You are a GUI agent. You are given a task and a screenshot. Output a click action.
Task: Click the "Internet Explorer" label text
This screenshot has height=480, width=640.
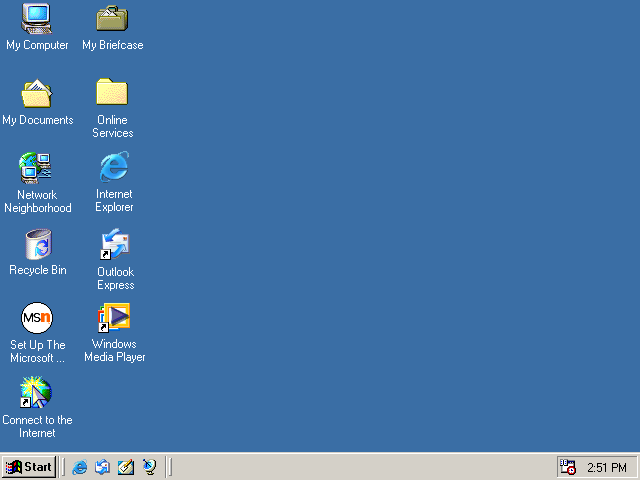[114, 200]
